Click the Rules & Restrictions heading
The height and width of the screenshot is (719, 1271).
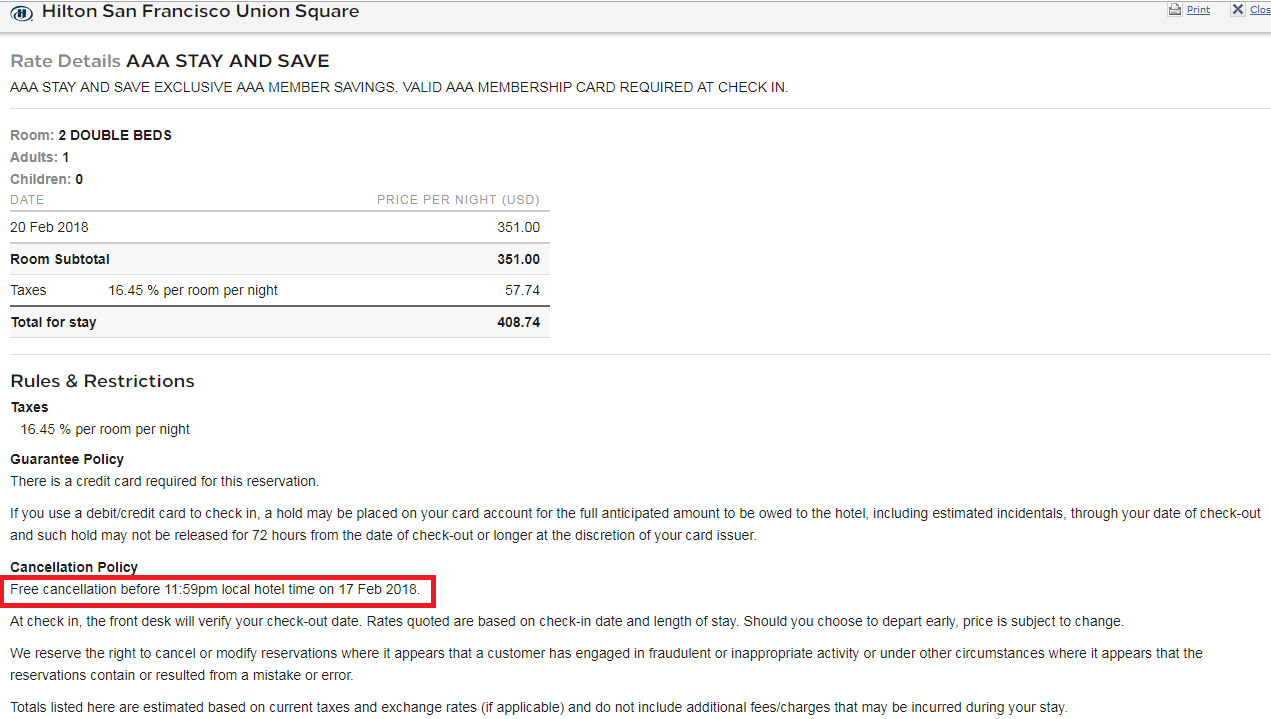[x=102, y=381]
